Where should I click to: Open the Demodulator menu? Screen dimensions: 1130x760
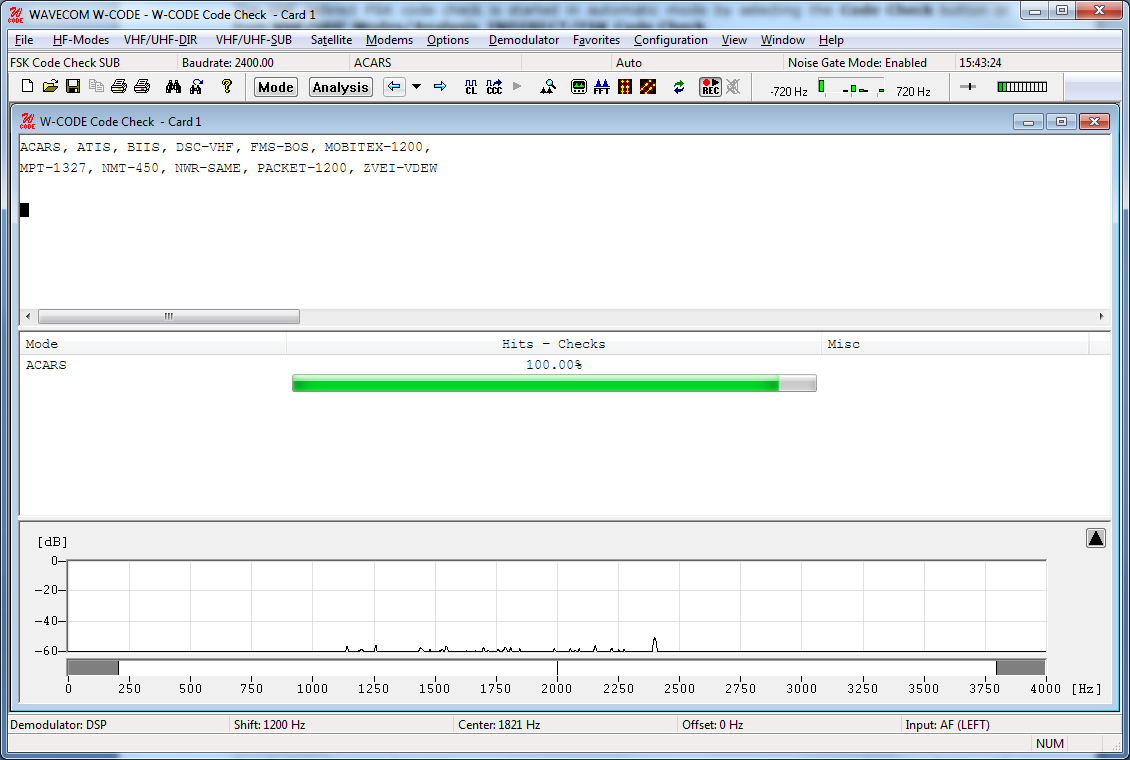(524, 40)
